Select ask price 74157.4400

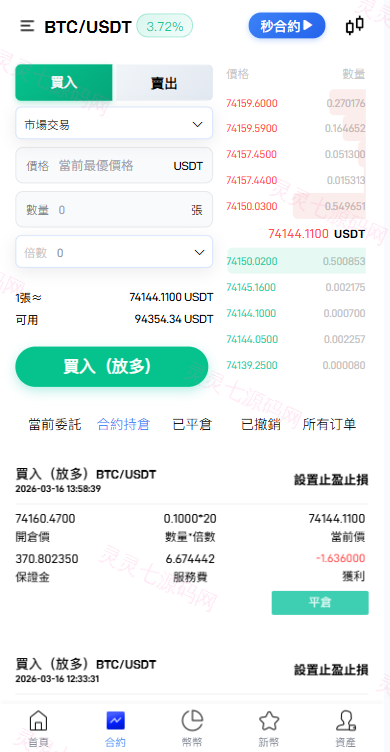pos(251,180)
